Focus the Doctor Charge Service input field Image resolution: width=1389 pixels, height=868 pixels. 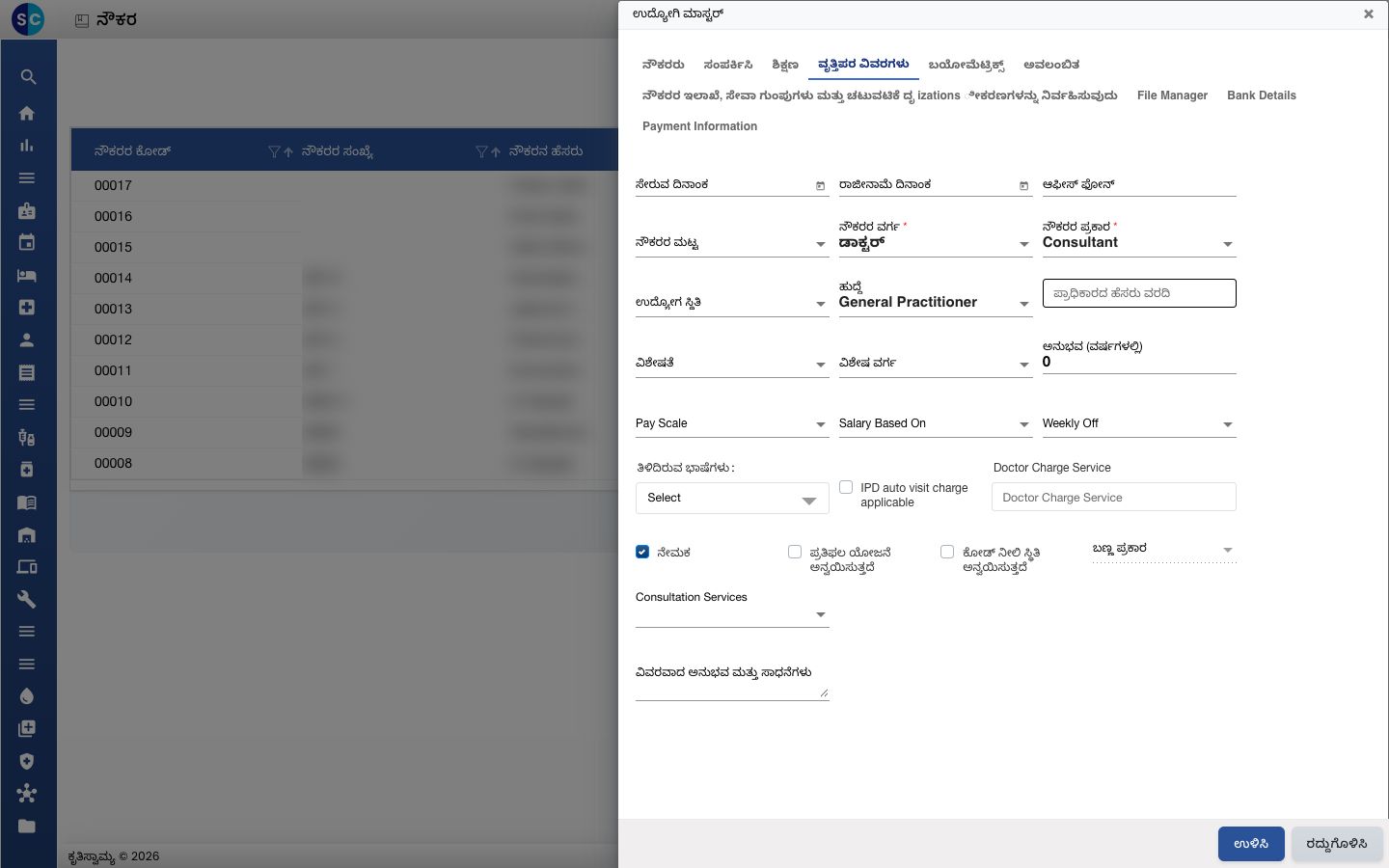click(1114, 498)
